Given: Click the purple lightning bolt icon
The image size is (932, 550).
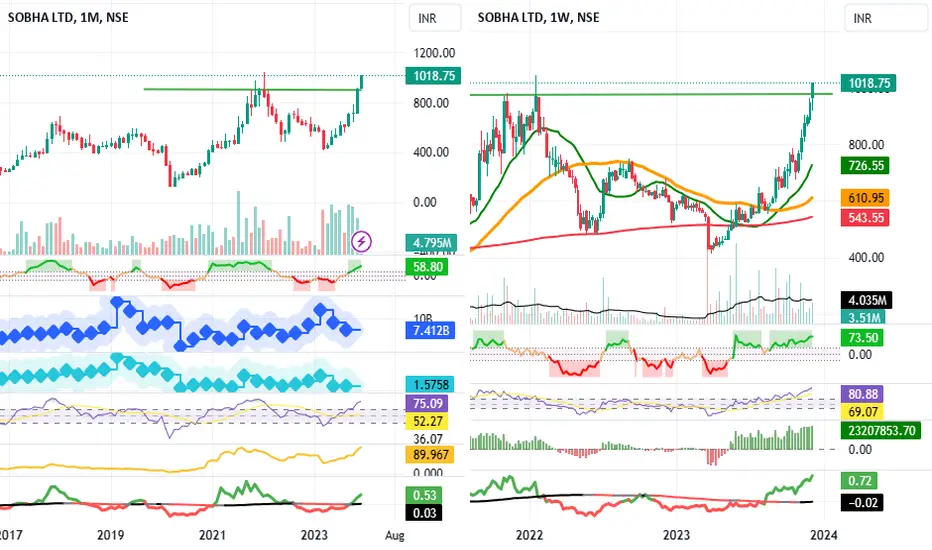Looking at the screenshot, I should coord(361,241).
